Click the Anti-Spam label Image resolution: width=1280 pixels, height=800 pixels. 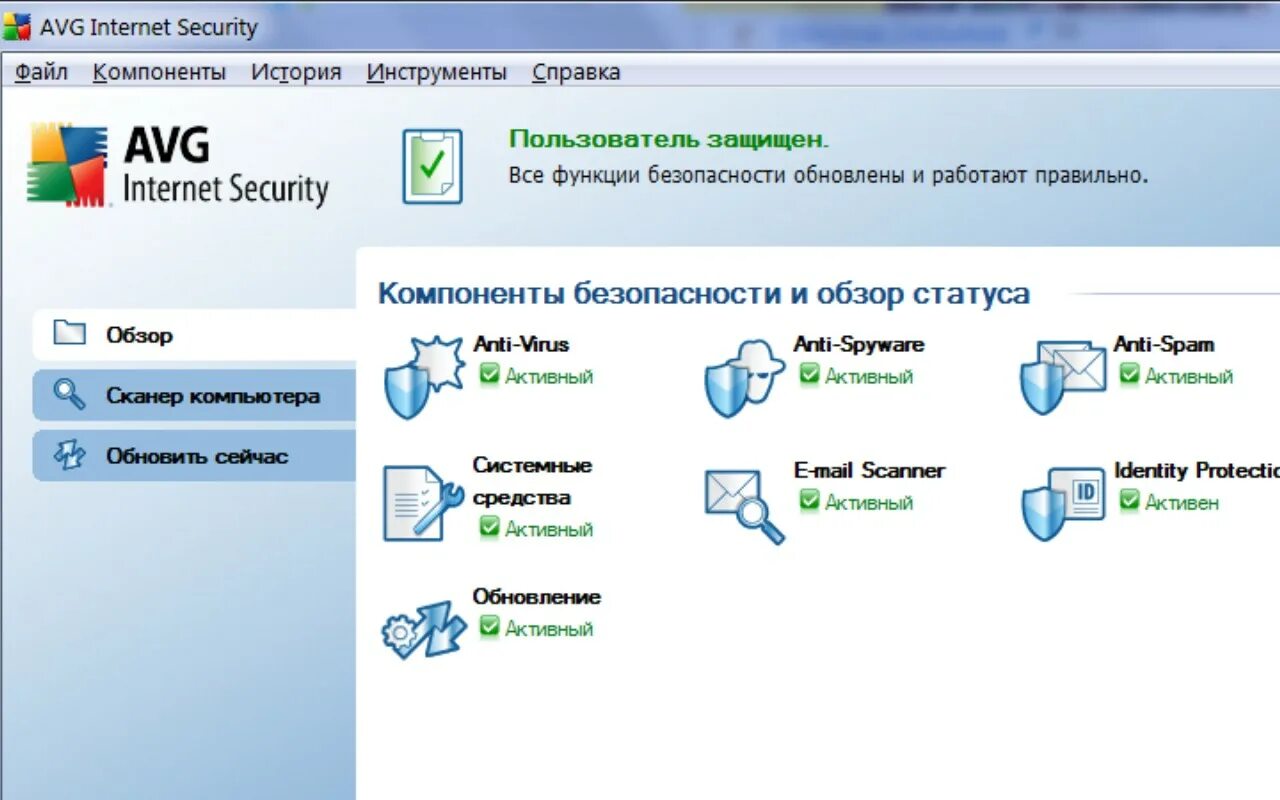pos(1164,344)
